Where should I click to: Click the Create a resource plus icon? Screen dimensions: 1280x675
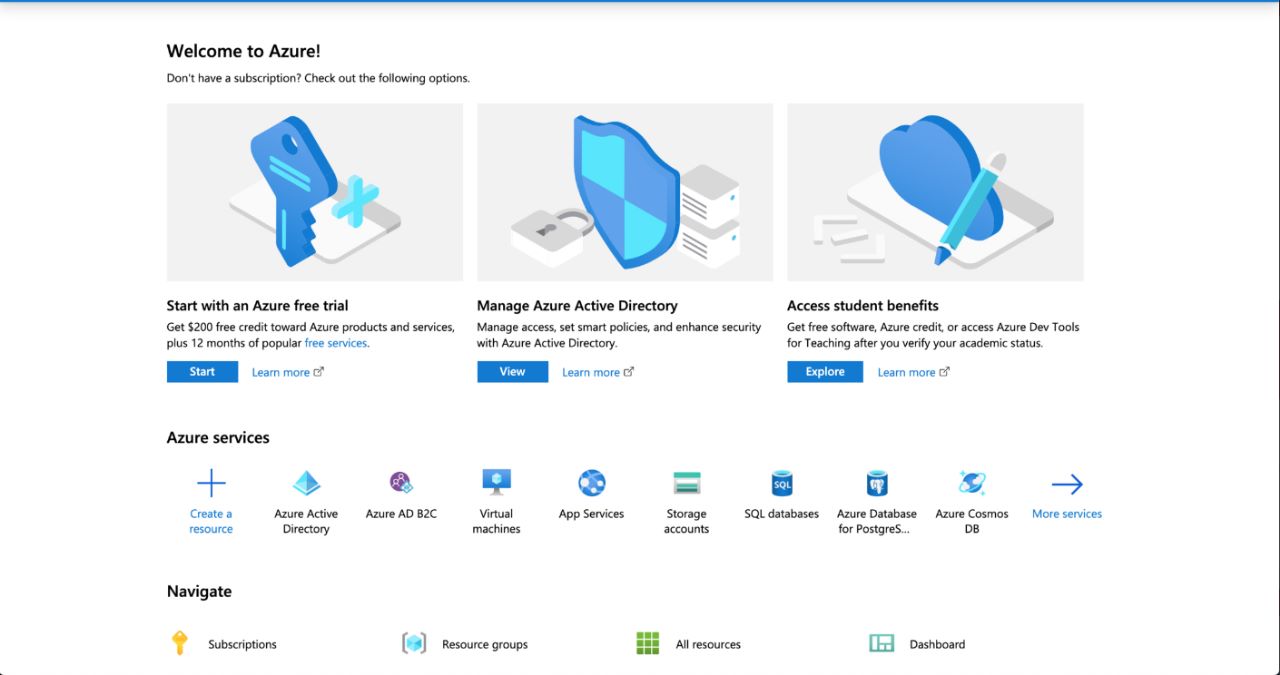coord(211,484)
